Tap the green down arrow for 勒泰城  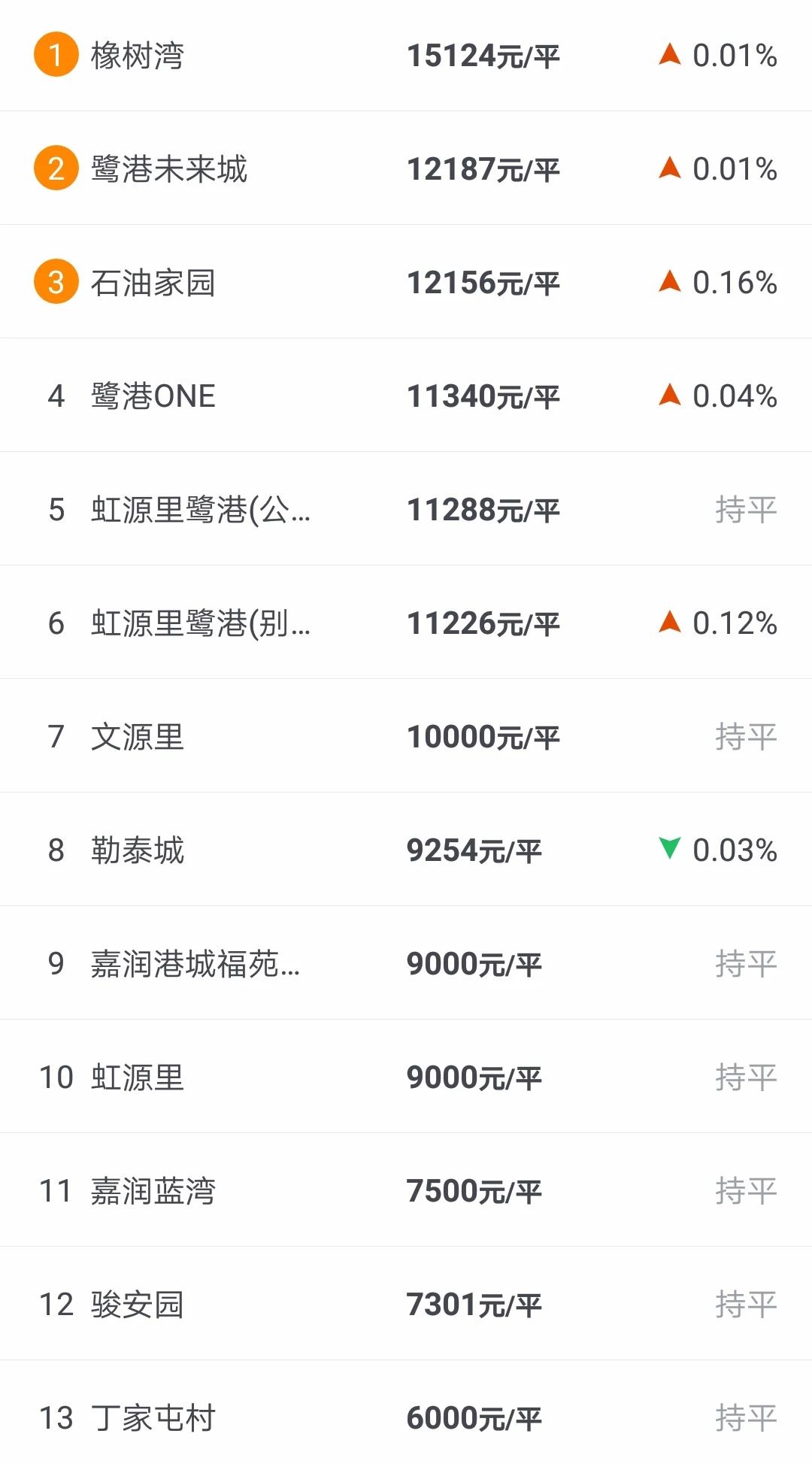pyautogui.click(x=669, y=848)
